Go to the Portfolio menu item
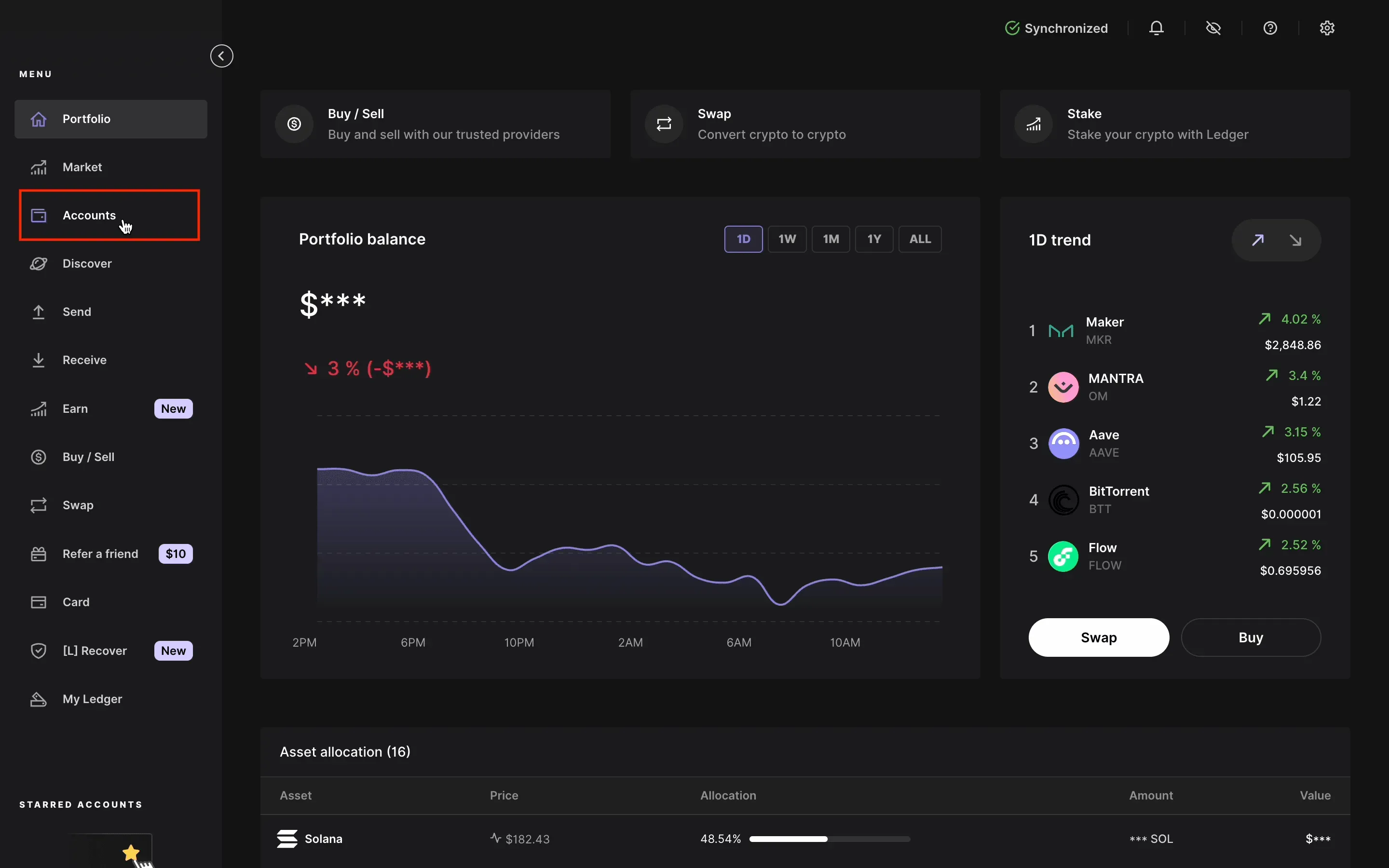 (111, 119)
